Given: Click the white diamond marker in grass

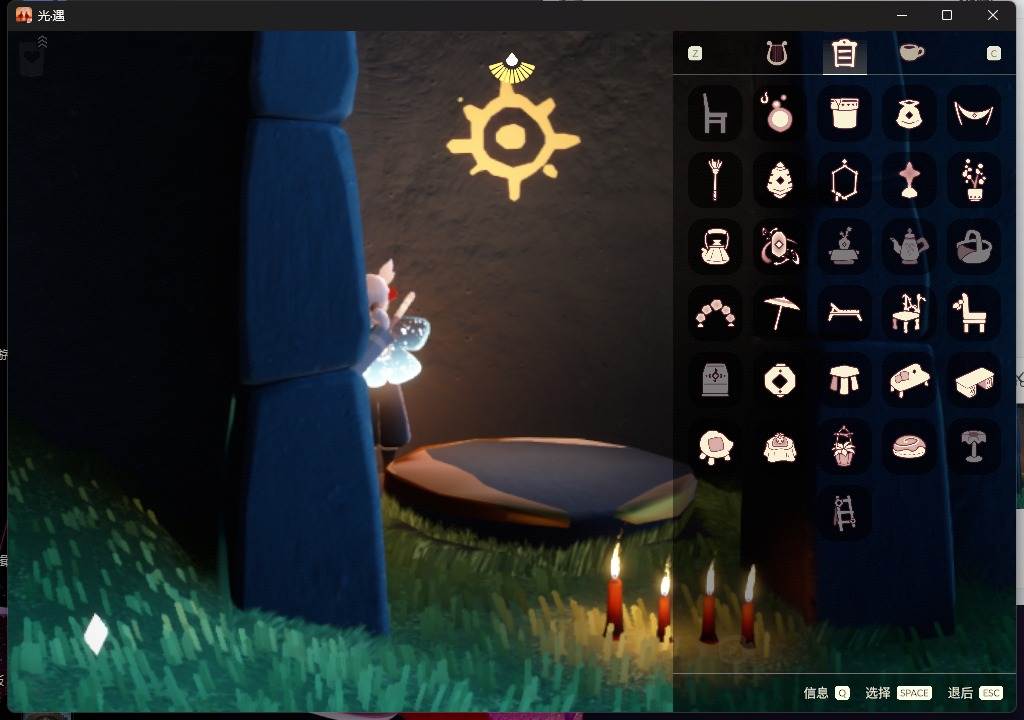Looking at the screenshot, I should (x=96, y=634).
